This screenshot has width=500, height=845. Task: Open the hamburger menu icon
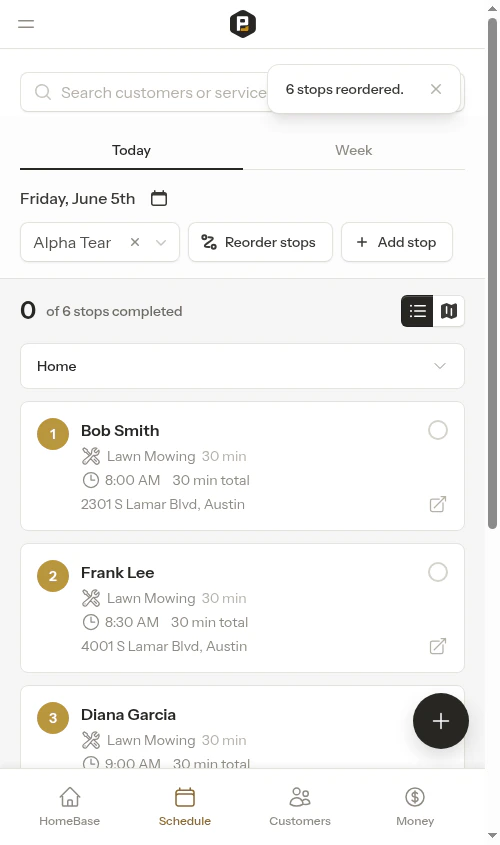pyautogui.click(x=26, y=24)
